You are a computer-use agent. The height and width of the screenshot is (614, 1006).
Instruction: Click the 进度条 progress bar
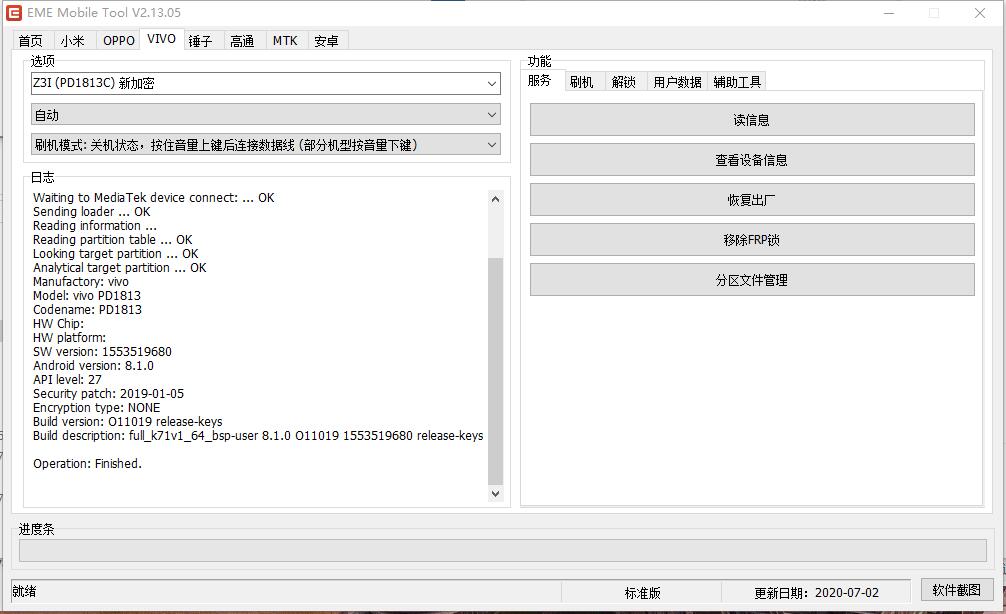(x=502, y=550)
